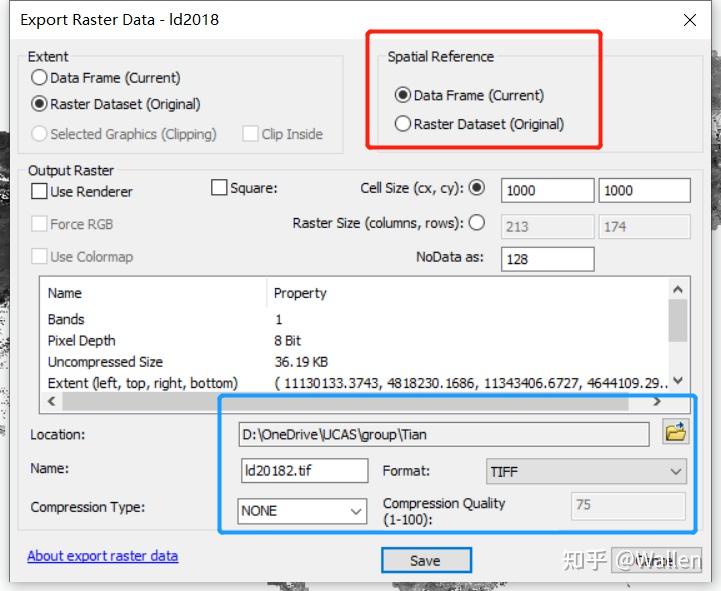Select Extent Data Frame (Current) radio button
The width and height of the screenshot is (721, 591).
coord(39,77)
